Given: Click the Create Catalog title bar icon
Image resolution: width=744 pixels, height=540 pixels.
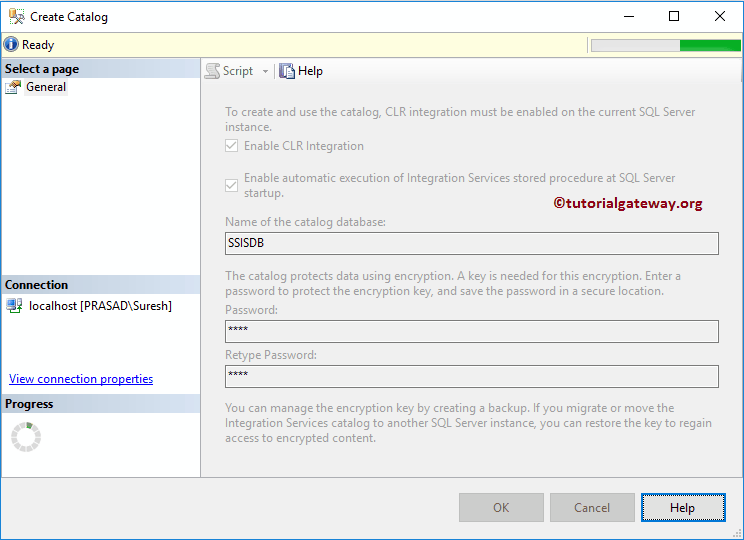Looking at the screenshot, I should (x=16, y=17).
